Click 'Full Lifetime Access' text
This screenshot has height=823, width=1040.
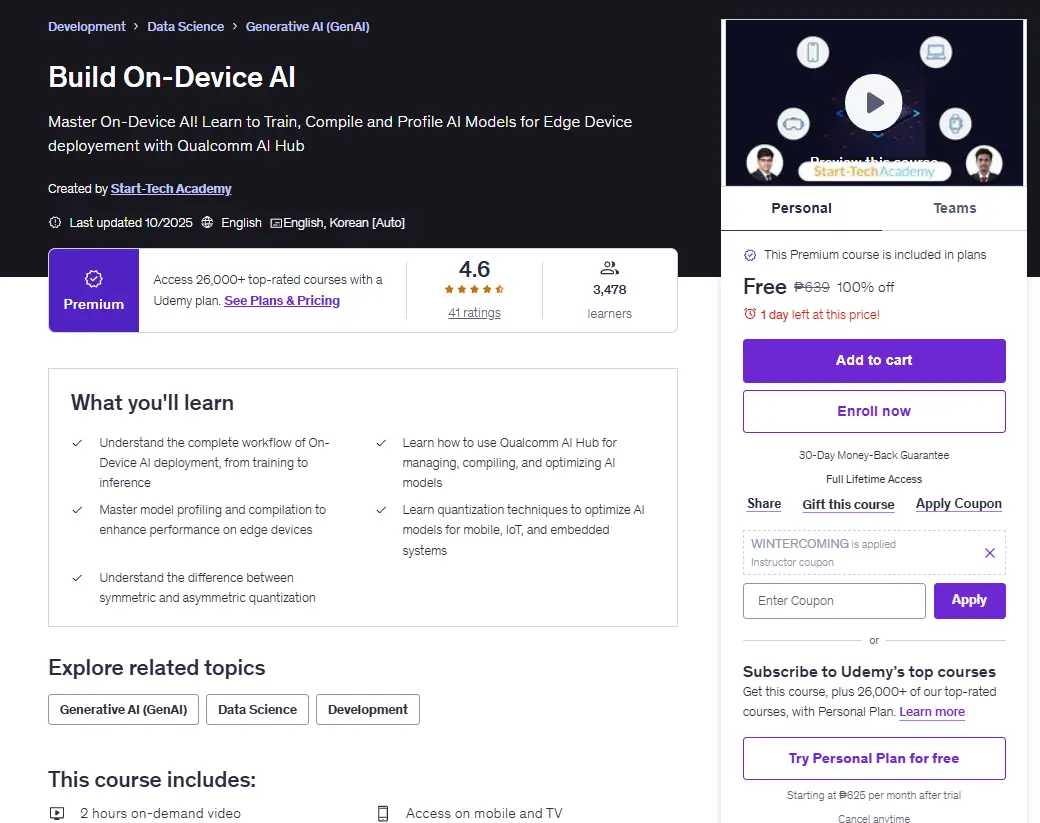874,479
